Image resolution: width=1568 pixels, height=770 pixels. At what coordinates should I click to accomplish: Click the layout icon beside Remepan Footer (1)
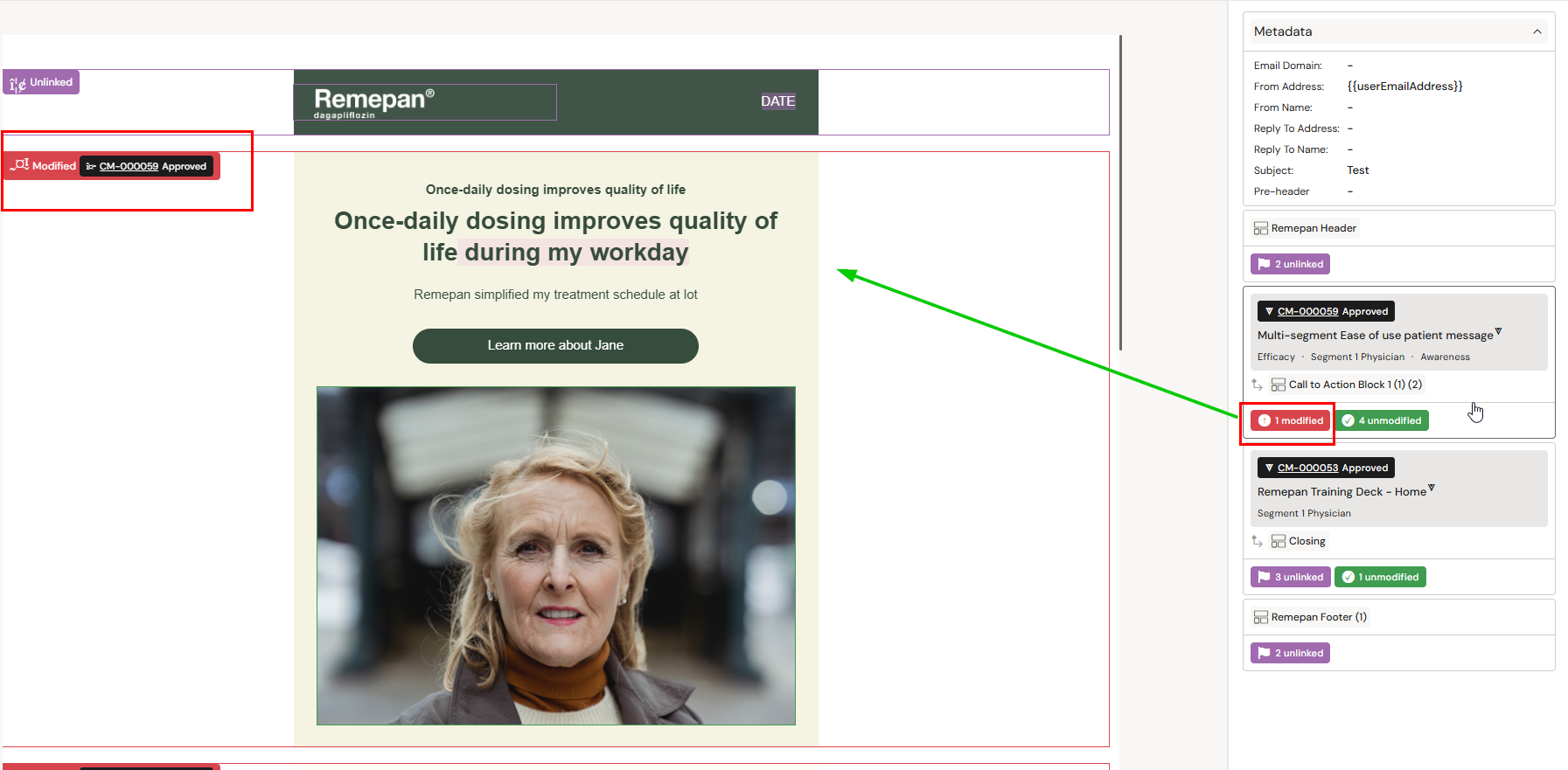click(x=1260, y=617)
